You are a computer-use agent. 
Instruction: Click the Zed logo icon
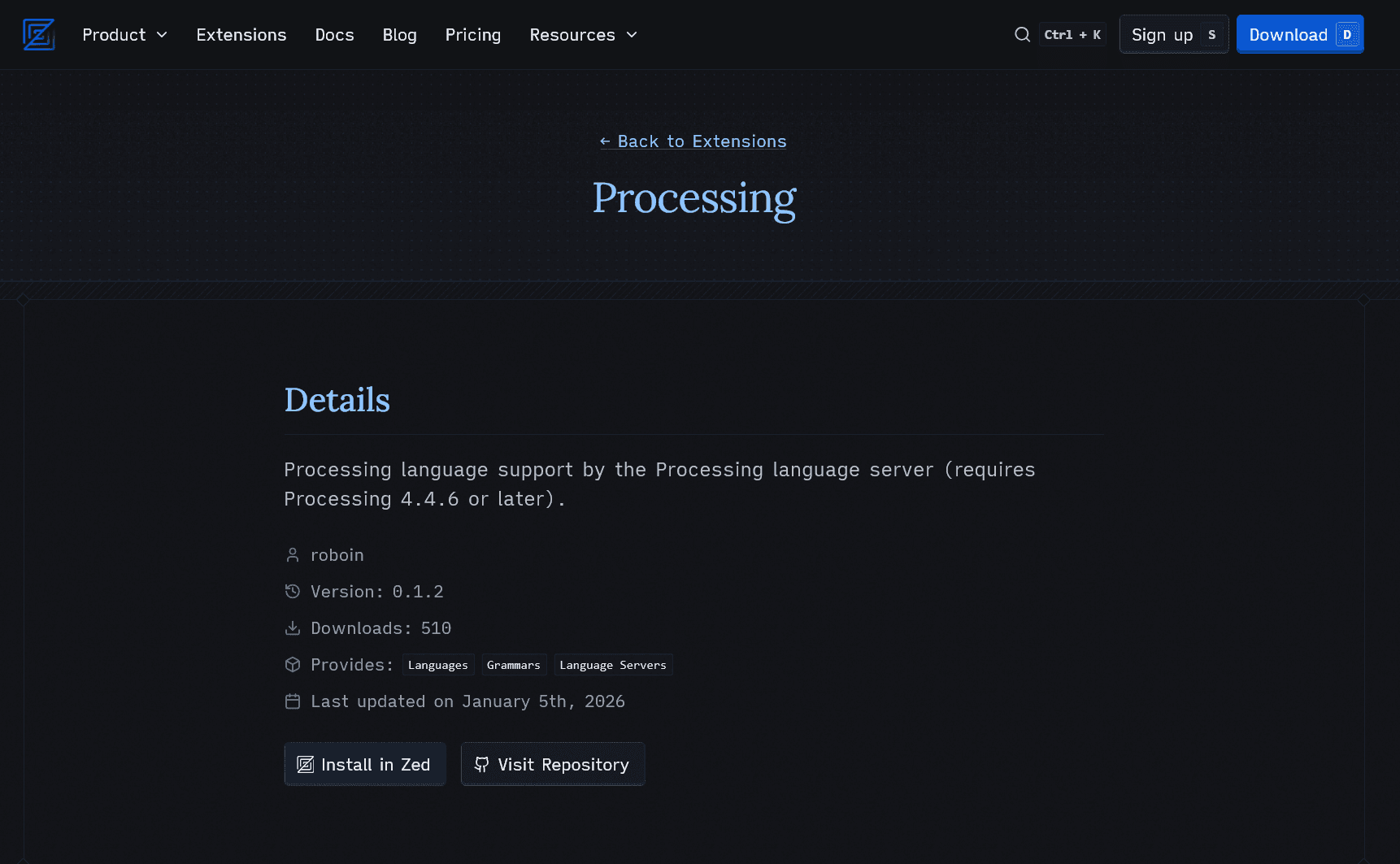pyautogui.click(x=38, y=35)
